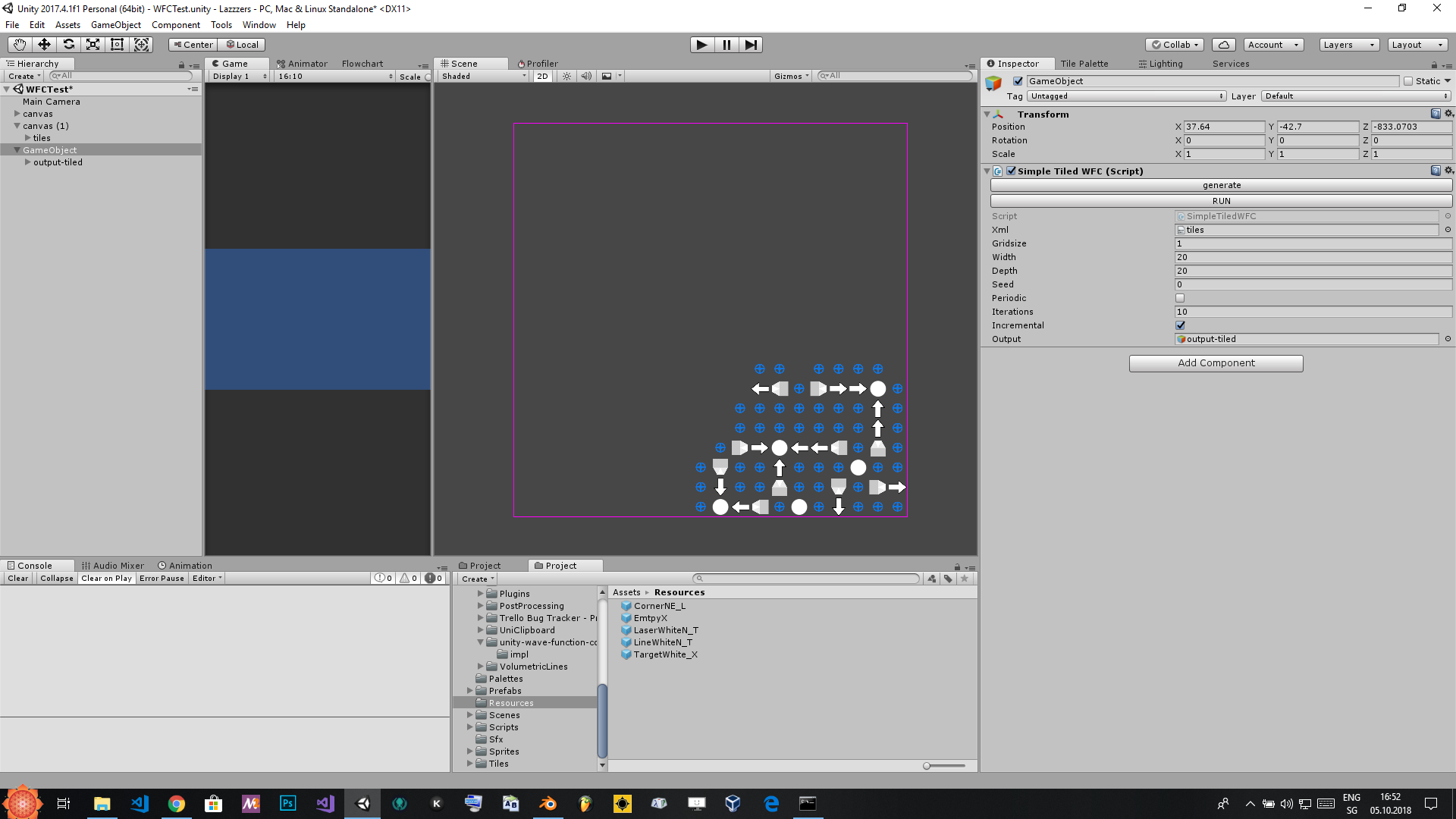The height and width of the screenshot is (819, 1456).
Task: Expand the output-tiled hierarchy item
Action: (x=28, y=162)
